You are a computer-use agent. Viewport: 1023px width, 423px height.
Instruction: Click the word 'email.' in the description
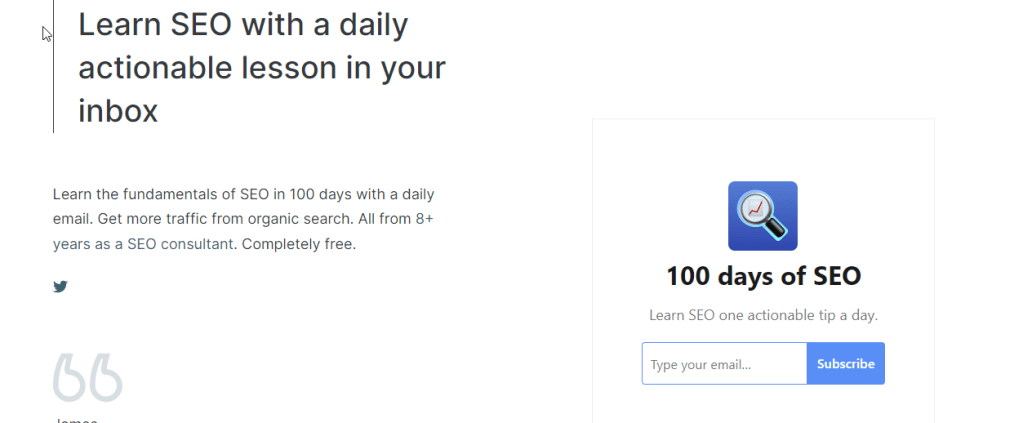(73, 218)
